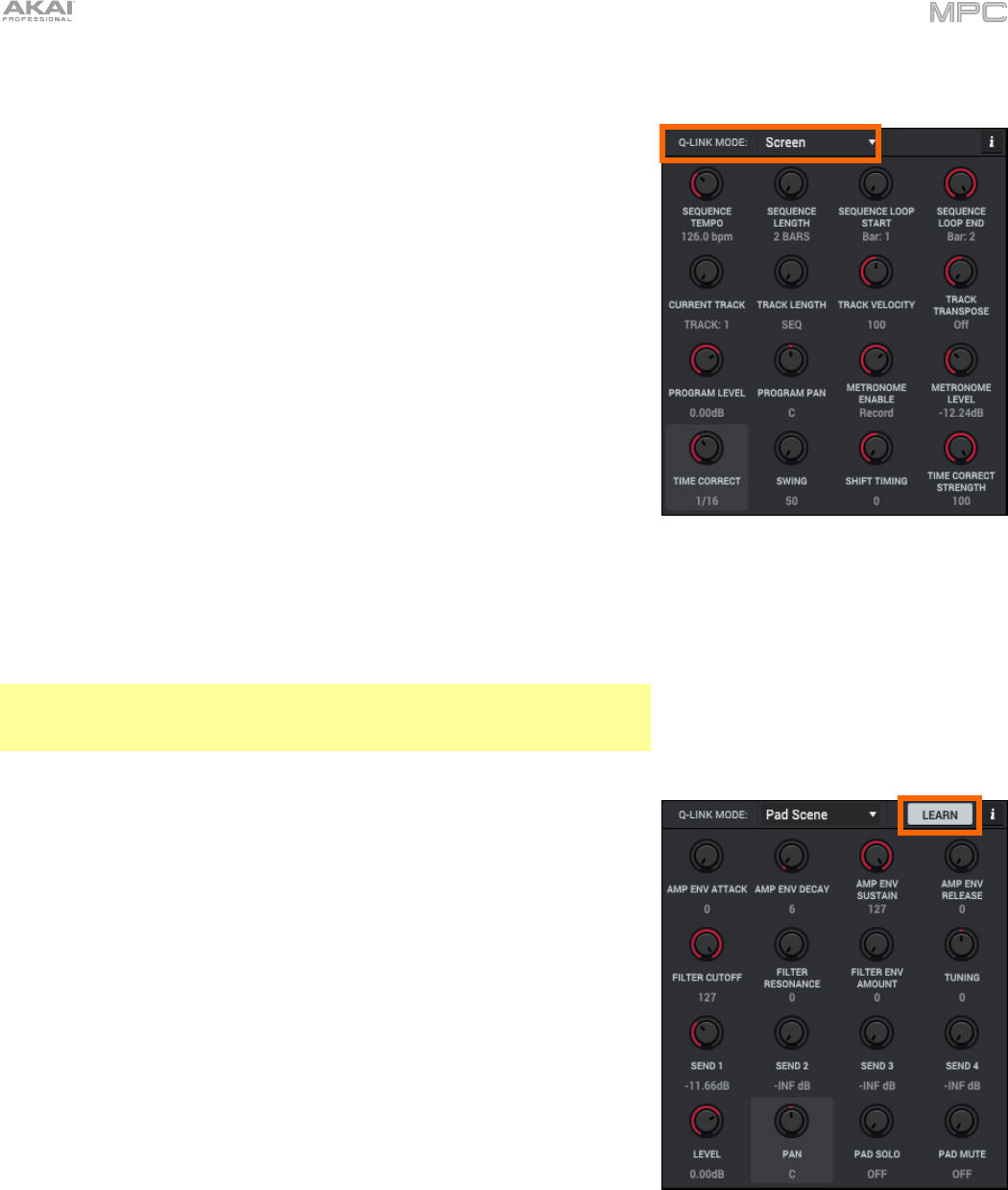Toggle the Pad Solo knob
This screenshot has width=1008, height=1190.
click(x=876, y=1122)
